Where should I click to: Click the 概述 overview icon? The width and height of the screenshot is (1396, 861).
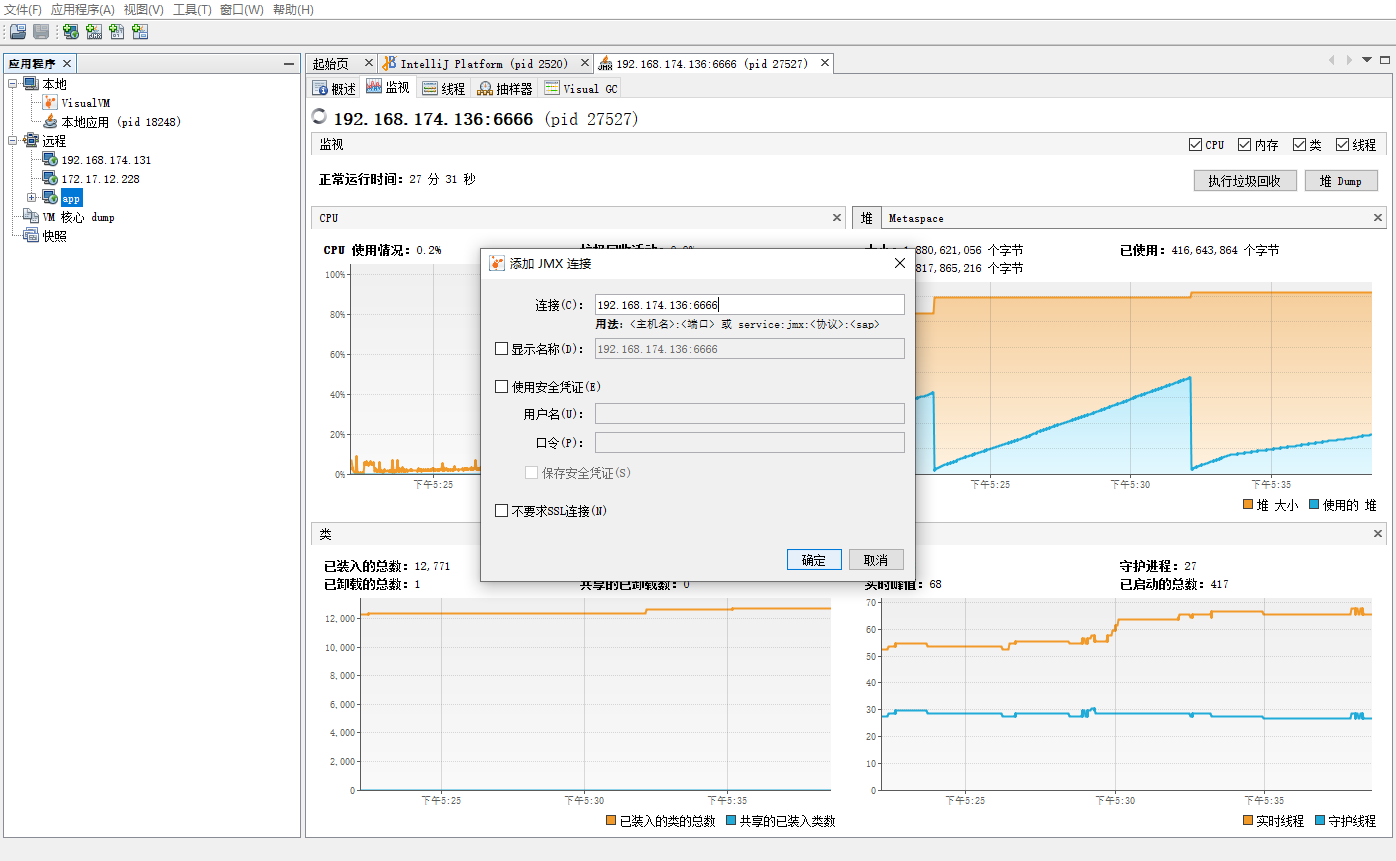(x=320, y=88)
